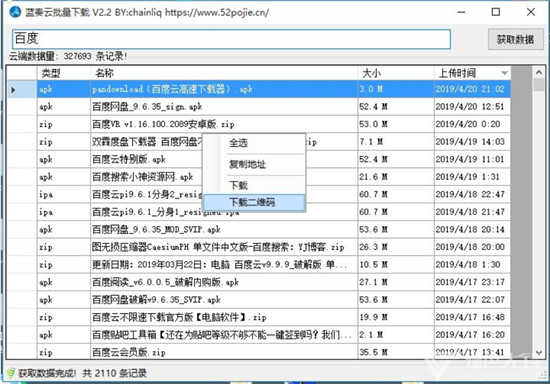This screenshot has height=384, width=550.
Task: Click the 7.1 M size cell
Action: coord(396,142)
